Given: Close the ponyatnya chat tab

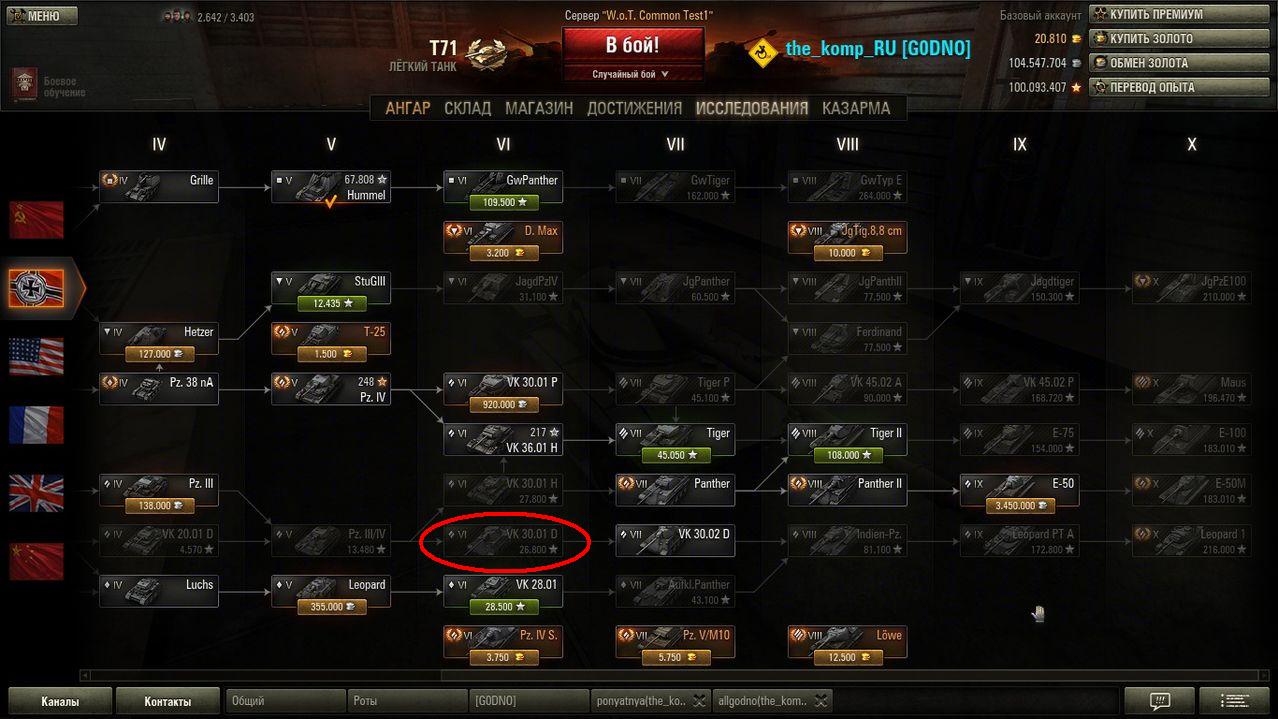Looking at the screenshot, I should (x=699, y=701).
